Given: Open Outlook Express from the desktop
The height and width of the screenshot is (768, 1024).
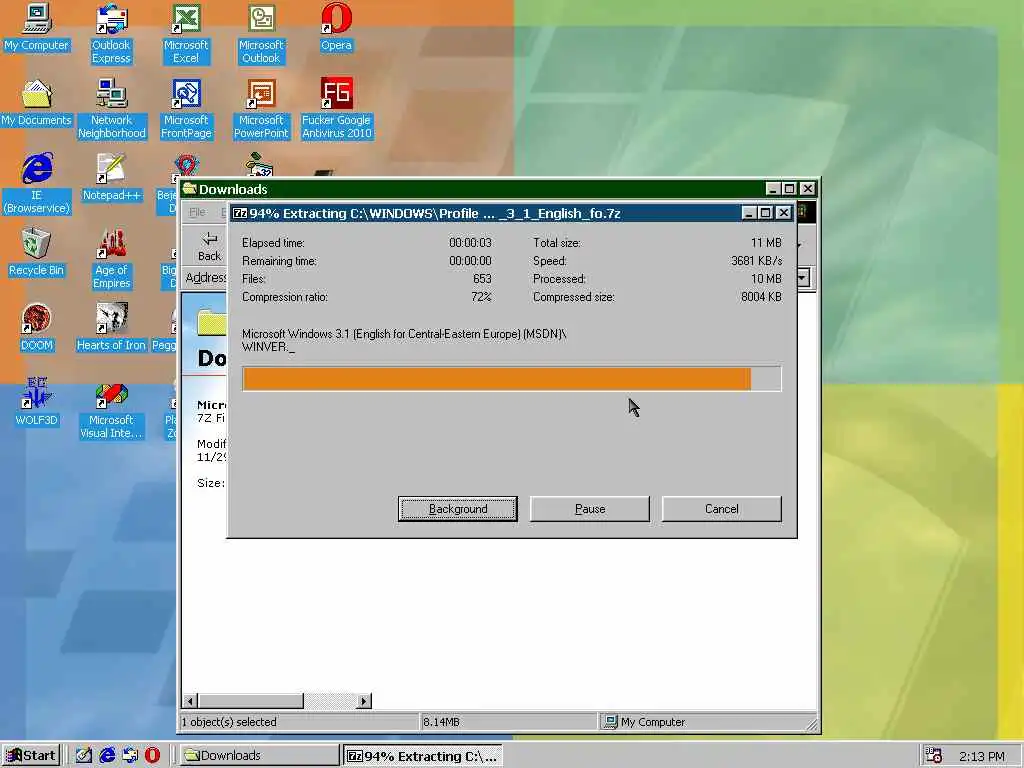Looking at the screenshot, I should [x=111, y=34].
